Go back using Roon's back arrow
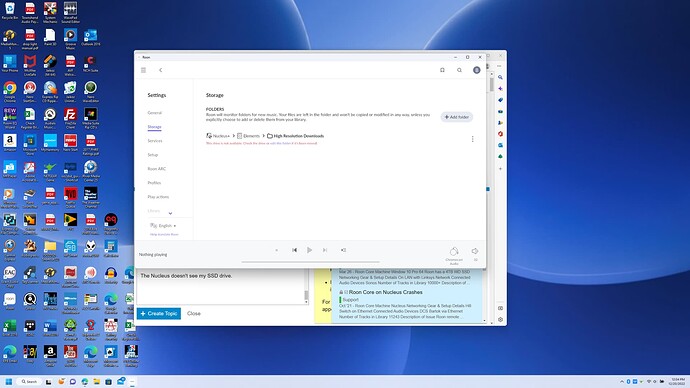The height and width of the screenshot is (388, 690). point(161,70)
